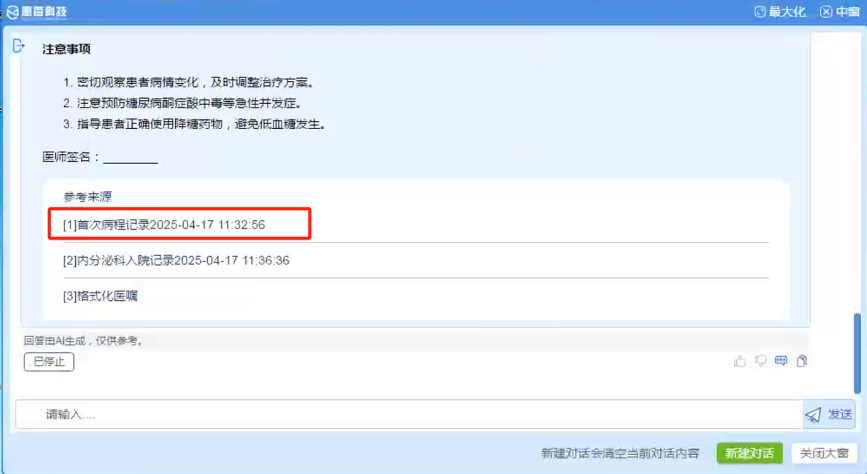This screenshot has width=867, height=474.
Task: Click the blue vertical scrollbar thumb
Action: pos(856,352)
